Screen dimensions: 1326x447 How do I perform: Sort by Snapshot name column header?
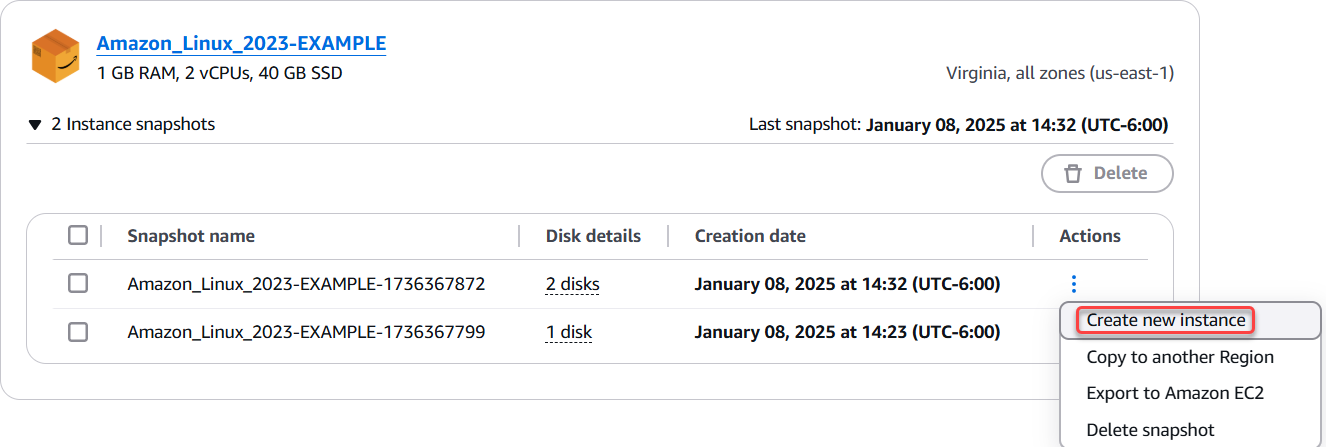tap(191, 236)
